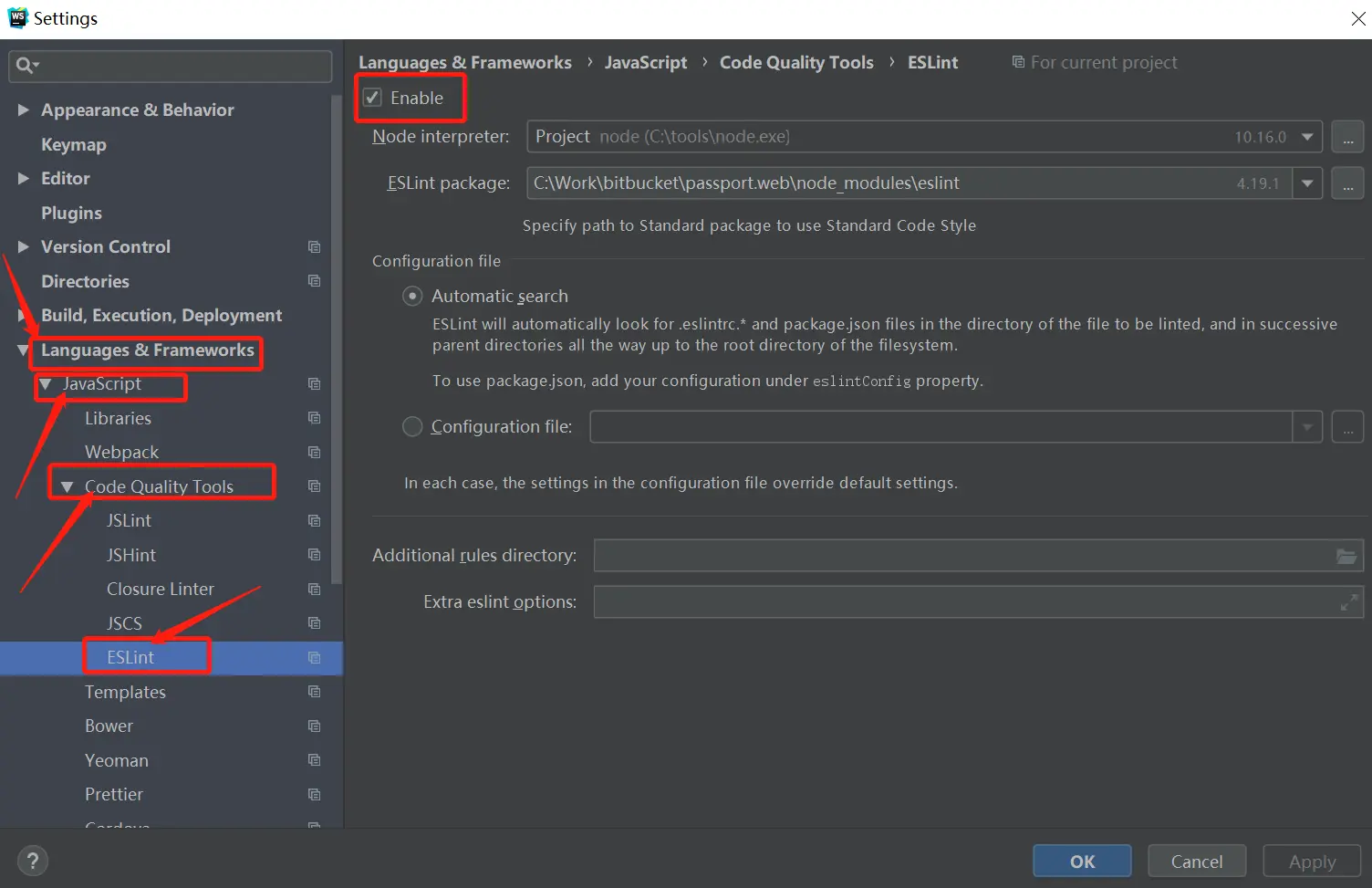The width and height of the screenshot is (1372, 888).
Task: Browse for Node interpreter with ellipsis button
Action: (1347, 137)
